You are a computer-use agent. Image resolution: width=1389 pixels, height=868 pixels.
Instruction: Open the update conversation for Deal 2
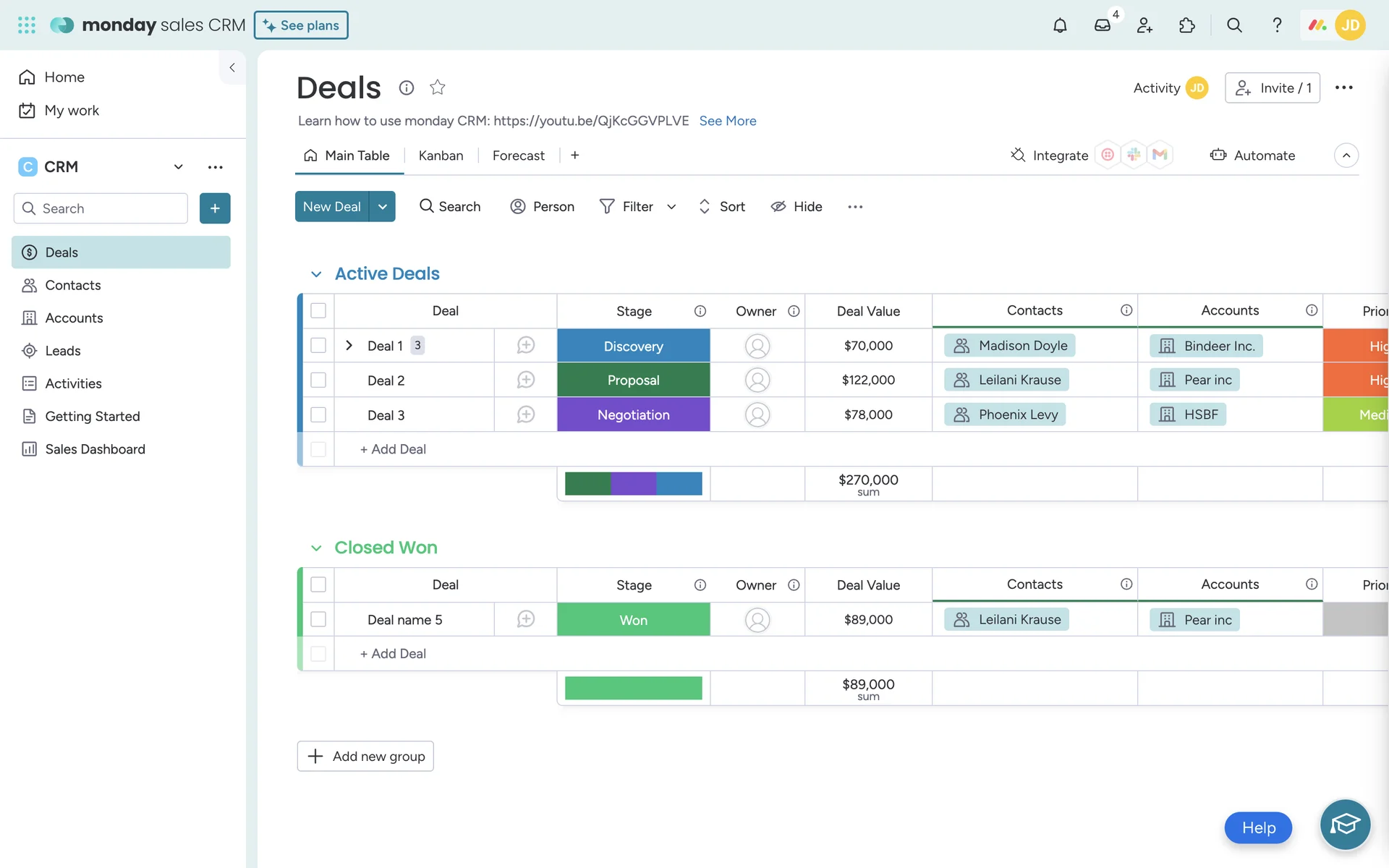(x=525, y=380)
